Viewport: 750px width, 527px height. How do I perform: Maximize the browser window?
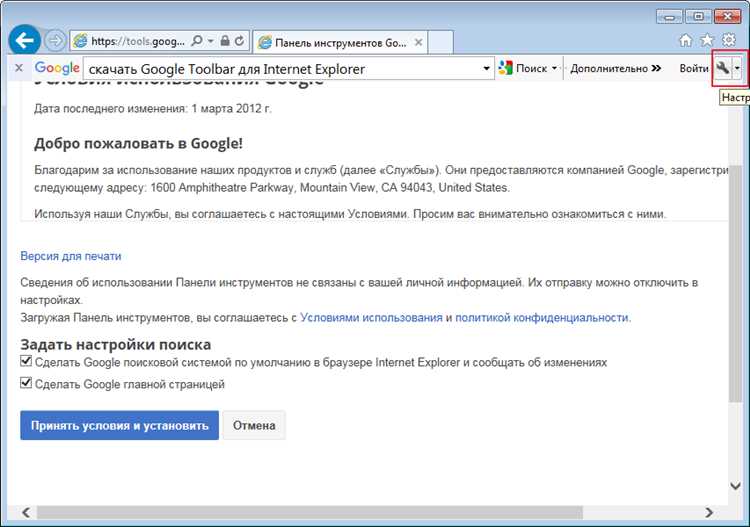pyautogui.click(x=698, y=17)
